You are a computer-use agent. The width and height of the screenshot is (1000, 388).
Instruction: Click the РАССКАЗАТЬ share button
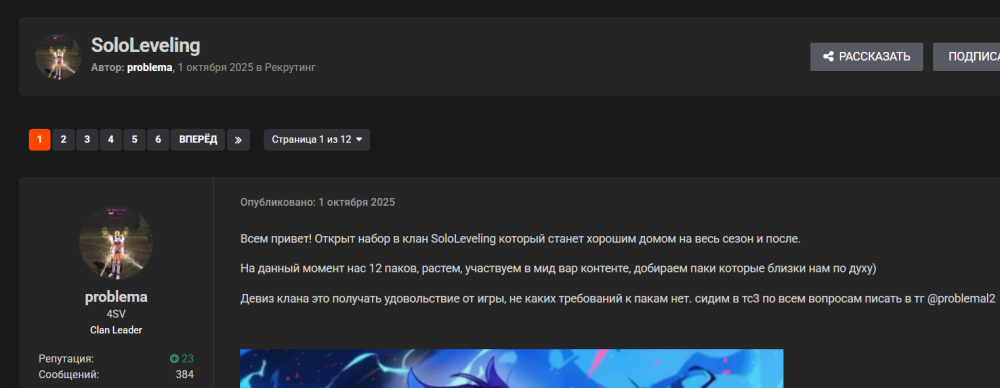click(866, 57)
